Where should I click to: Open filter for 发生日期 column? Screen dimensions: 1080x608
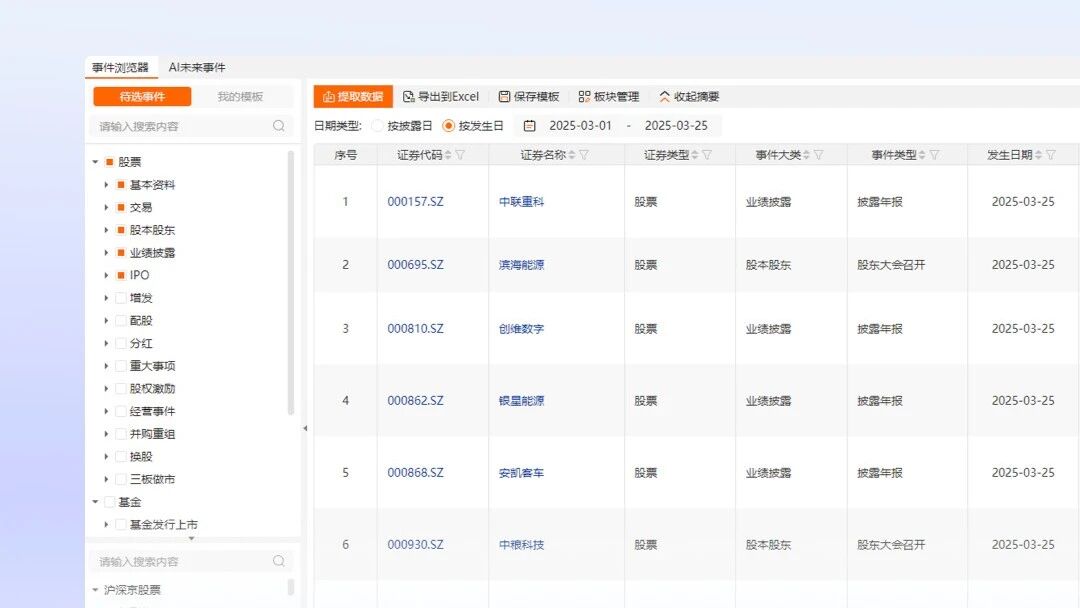pyautogui.click(x=1051, y=156)
